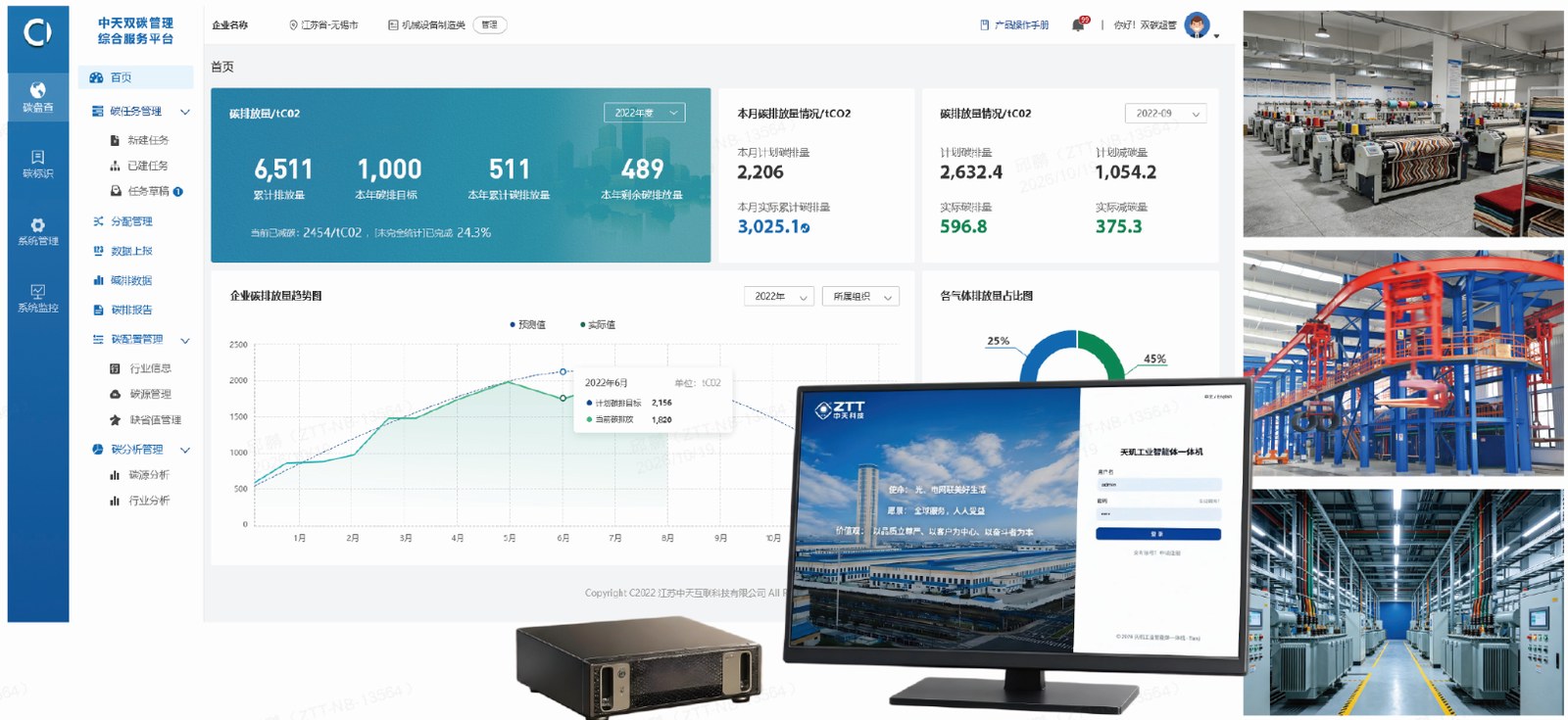Click the 已建任务 hierarchy icon
This screenshot has width=1568, height=720.
tap(115, 166)
